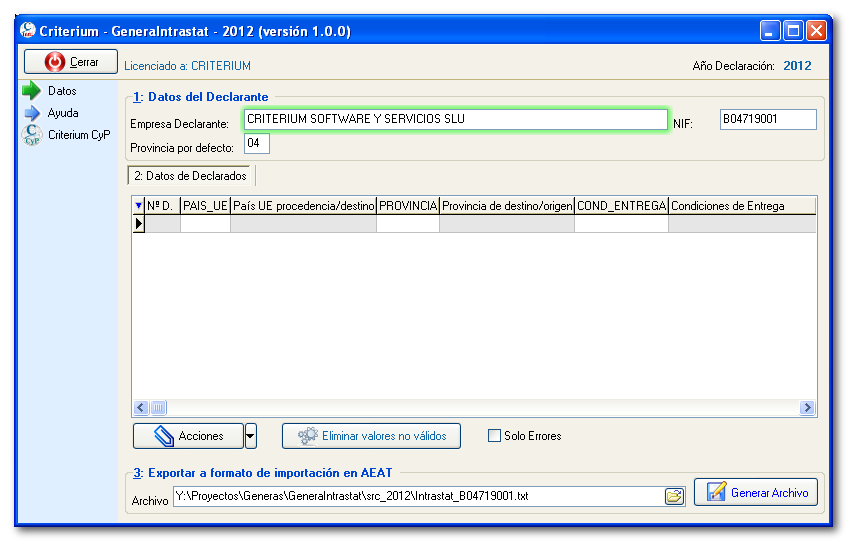Screen dimensions: 847x541
Task: Click the horizontal scrollbar right arrow
Action: (807, 408)
